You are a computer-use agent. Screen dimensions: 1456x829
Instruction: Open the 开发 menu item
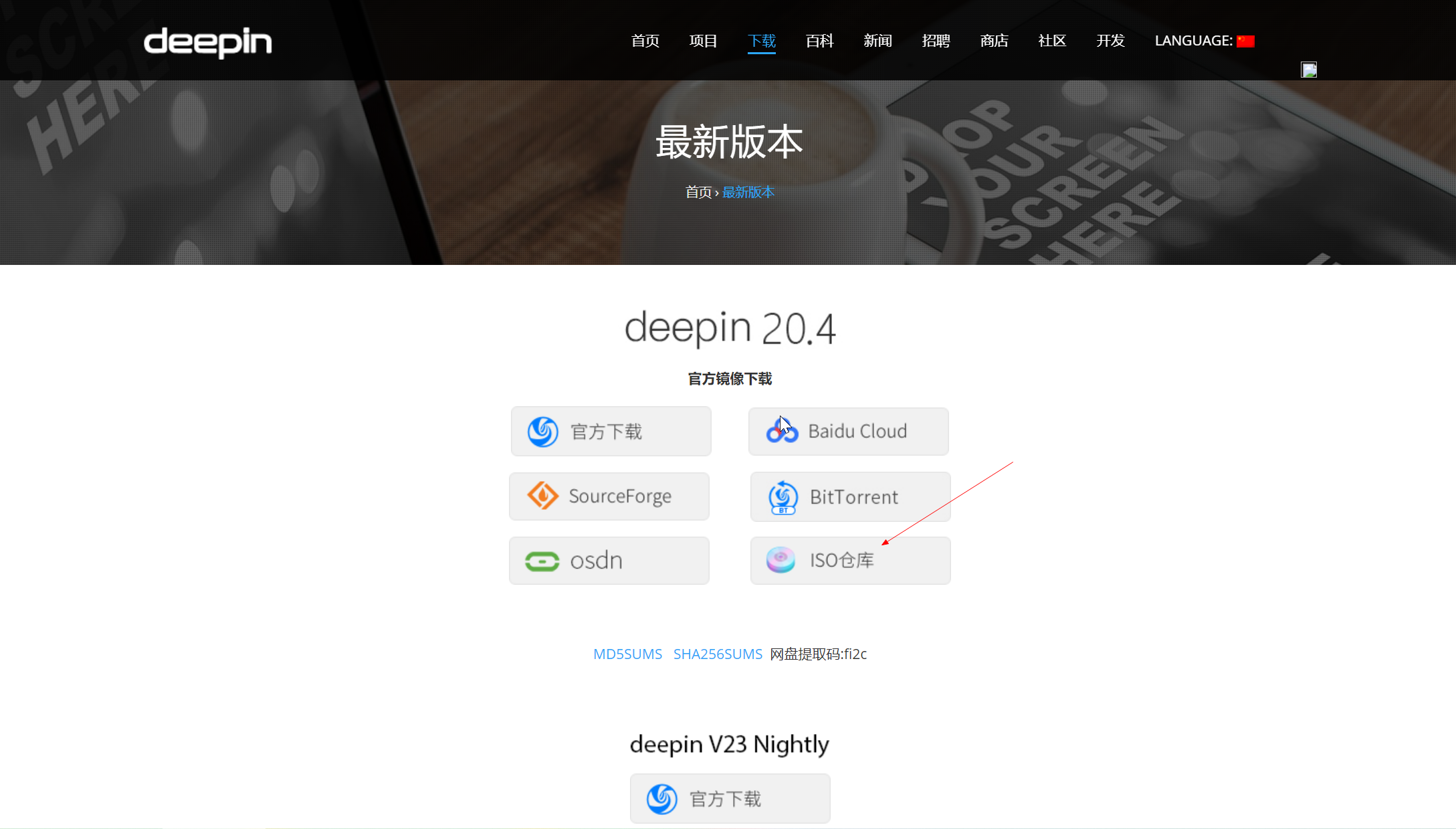tap(1110, 41)
